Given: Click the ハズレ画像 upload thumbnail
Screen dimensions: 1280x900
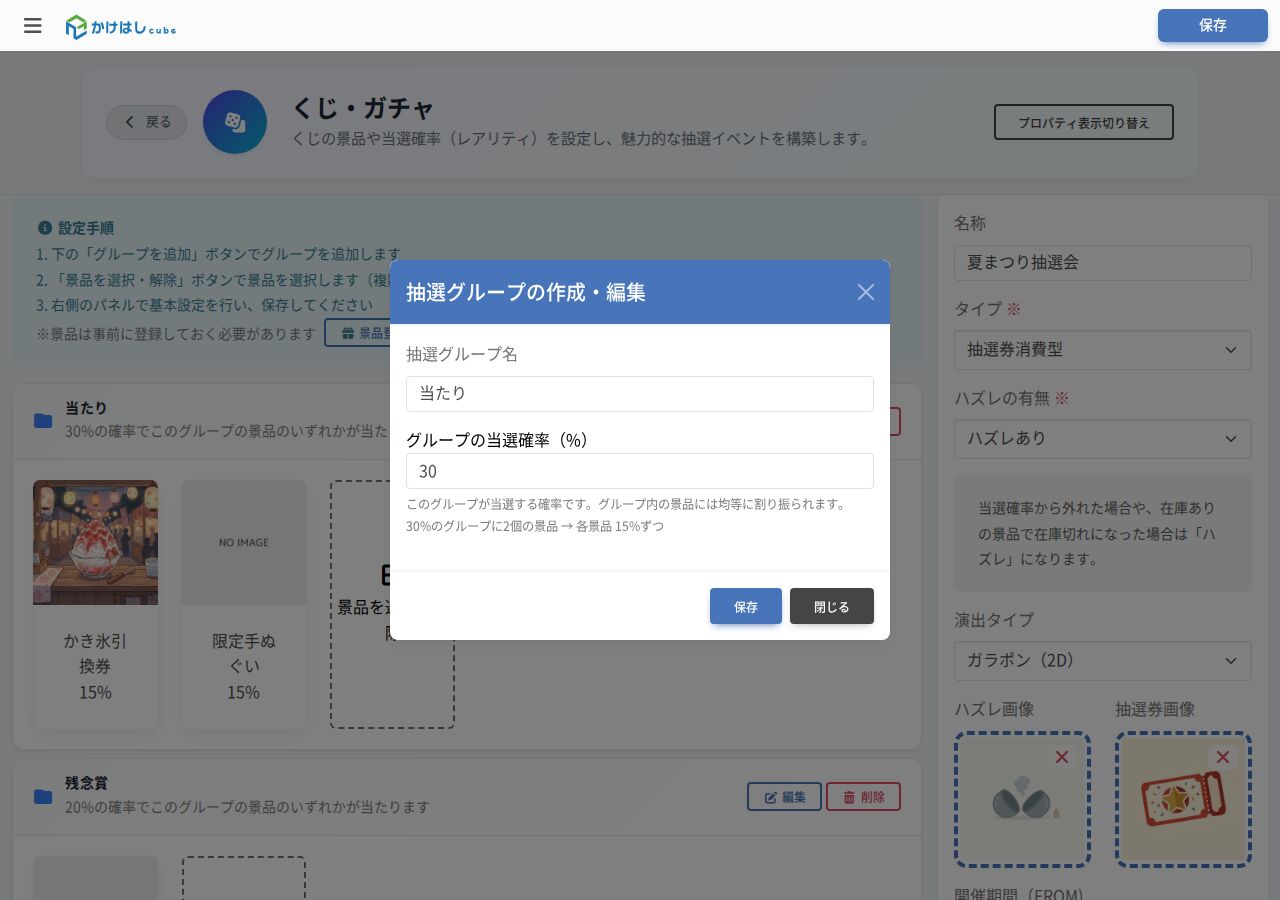Looking at the screenshot, I should [x=1022, y=800].
